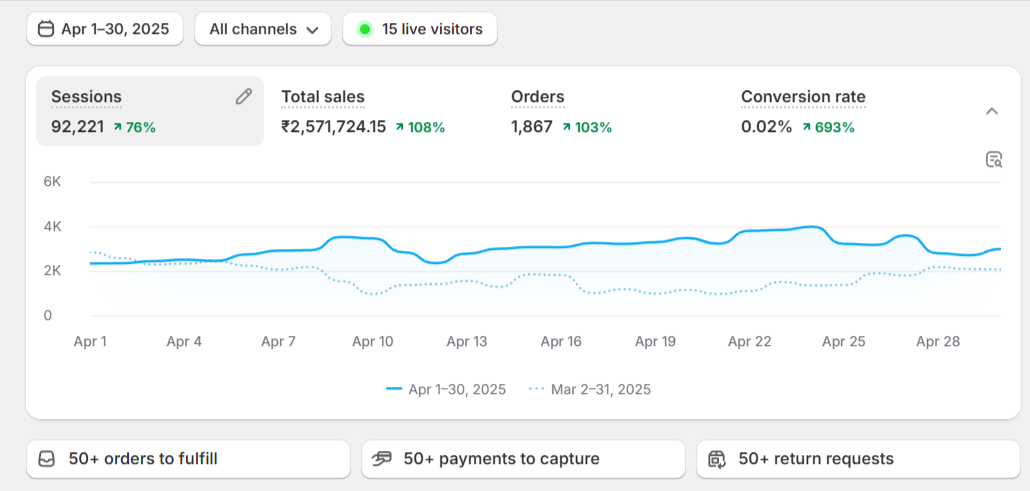
Task: Click the inbox icon on orders to fulfill
Action: click(46, 459)
